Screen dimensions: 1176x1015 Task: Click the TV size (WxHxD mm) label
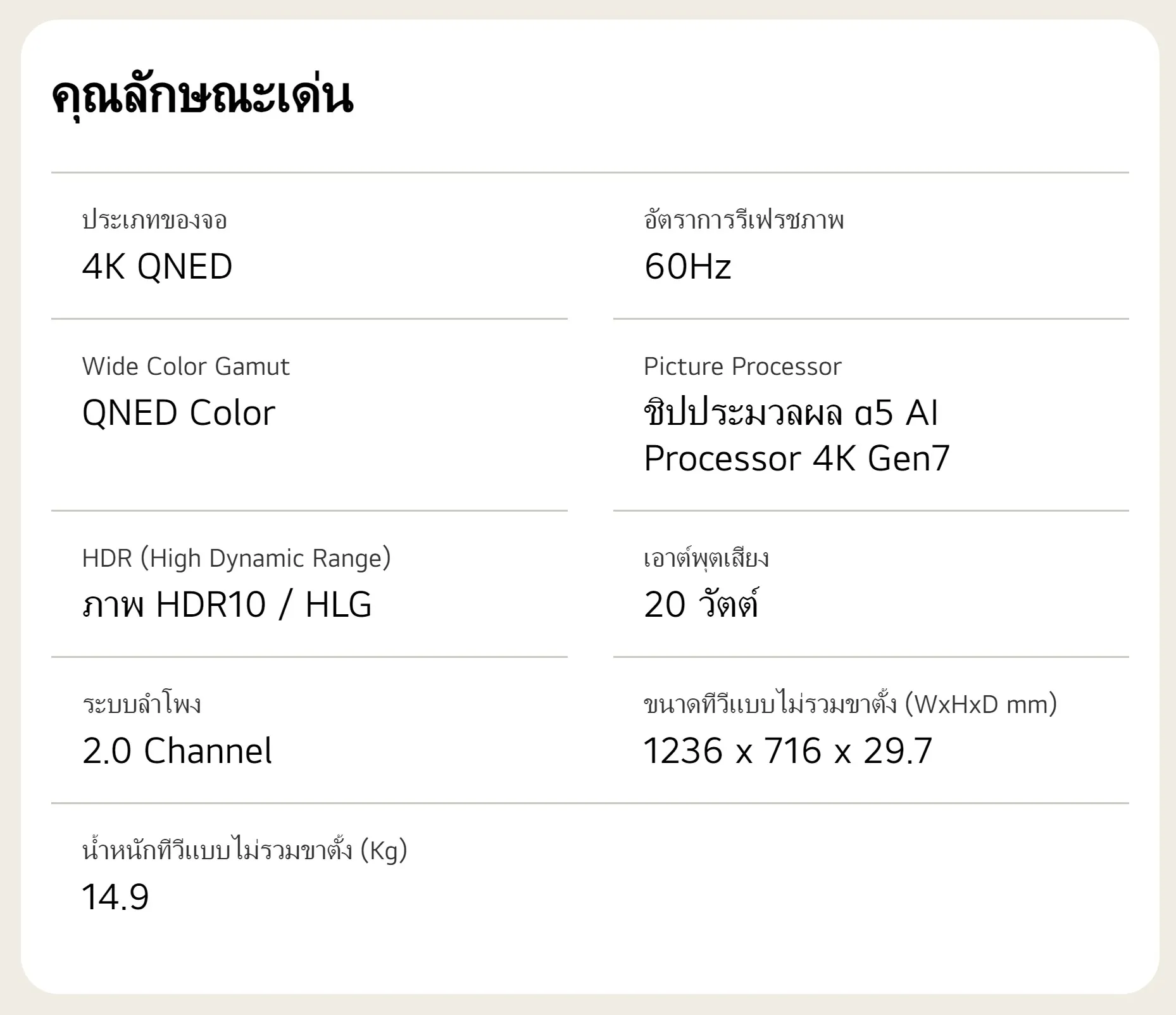click(850, 705)
